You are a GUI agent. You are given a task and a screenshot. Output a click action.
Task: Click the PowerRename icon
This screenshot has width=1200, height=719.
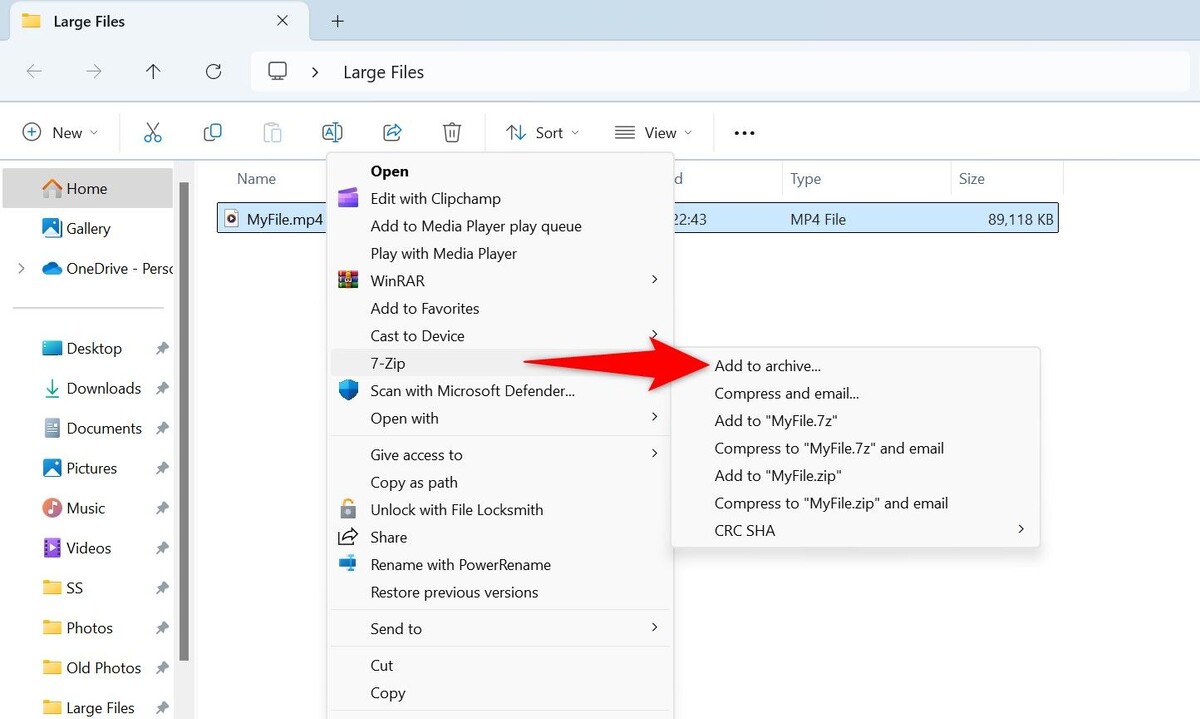click(x=348, y=564)
